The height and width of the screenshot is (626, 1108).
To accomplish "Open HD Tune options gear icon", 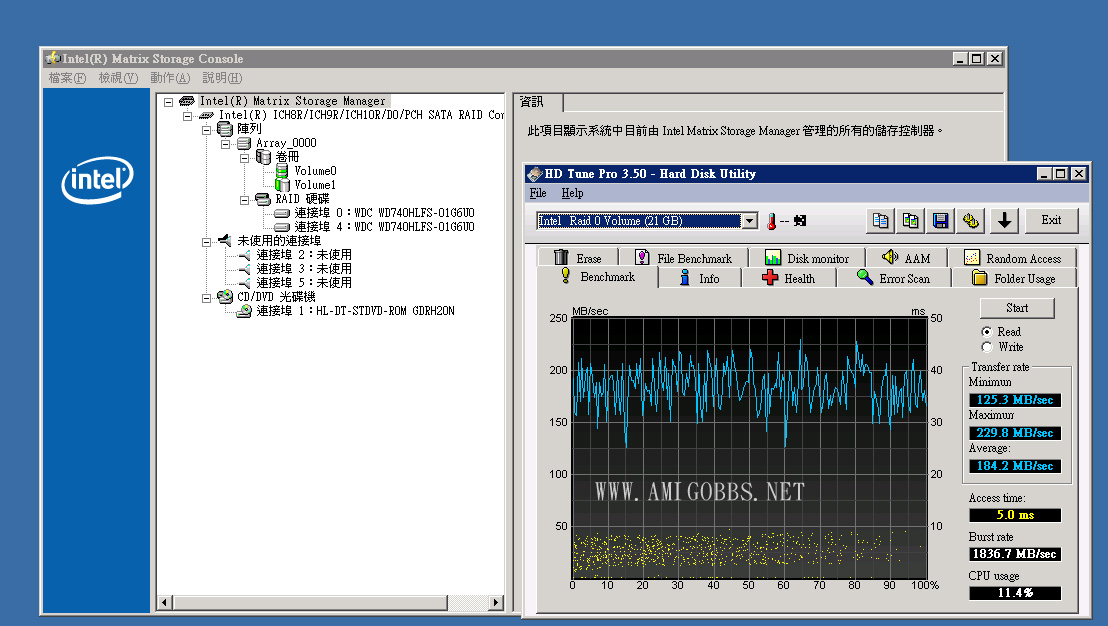I will 970,220.
